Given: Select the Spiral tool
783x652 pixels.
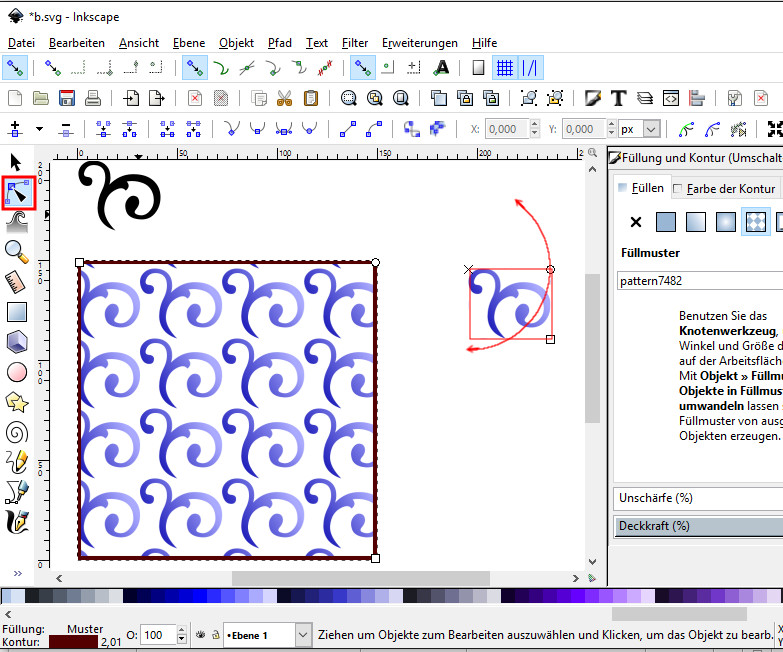Looking at the screenshot, I should (16, 432).
